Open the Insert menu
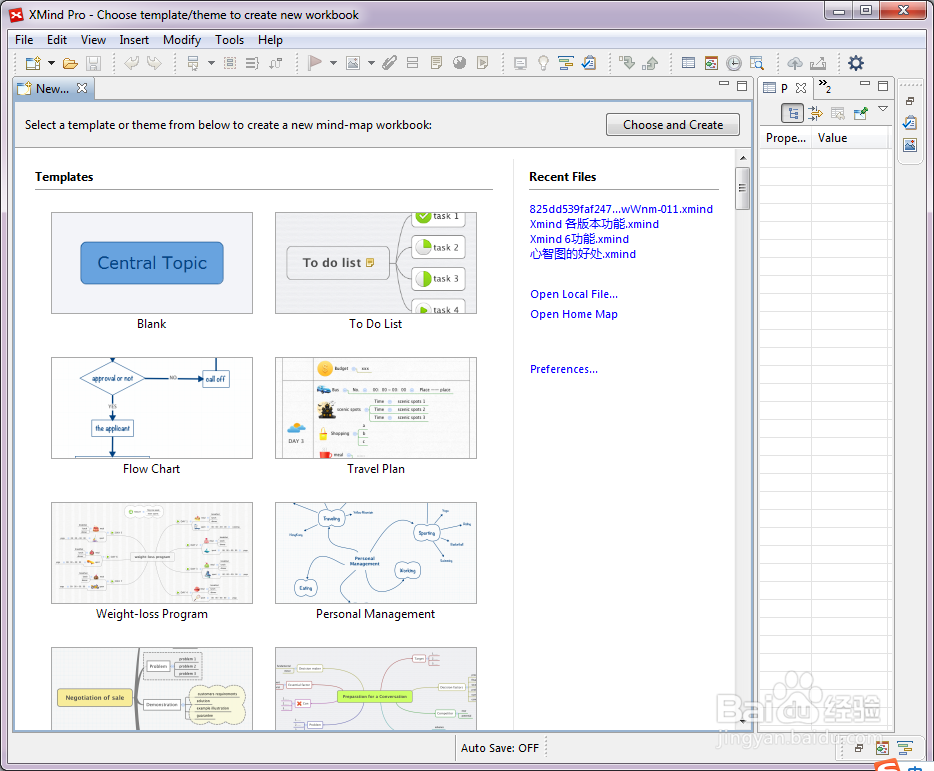Screen dimensions: 934x771 [134, 40]
